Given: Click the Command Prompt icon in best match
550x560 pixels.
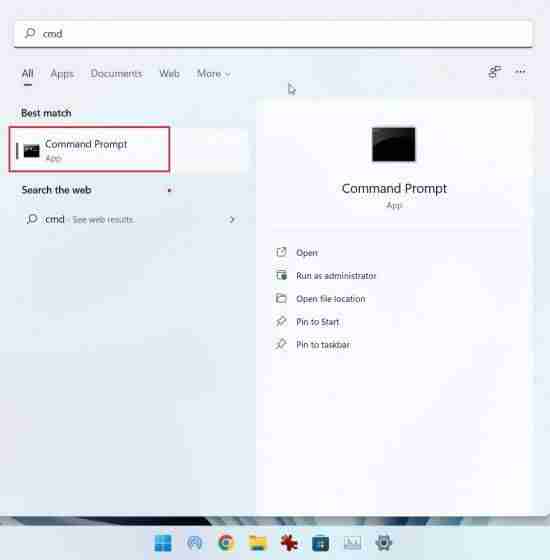Looking at the screenshot, I should (31, 151).
